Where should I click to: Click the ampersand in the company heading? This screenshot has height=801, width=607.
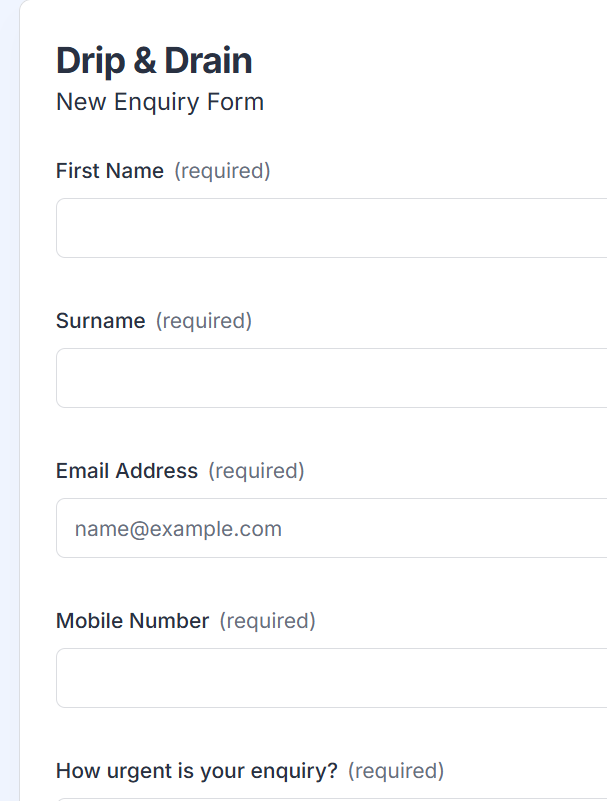click(x=145, y=61)
